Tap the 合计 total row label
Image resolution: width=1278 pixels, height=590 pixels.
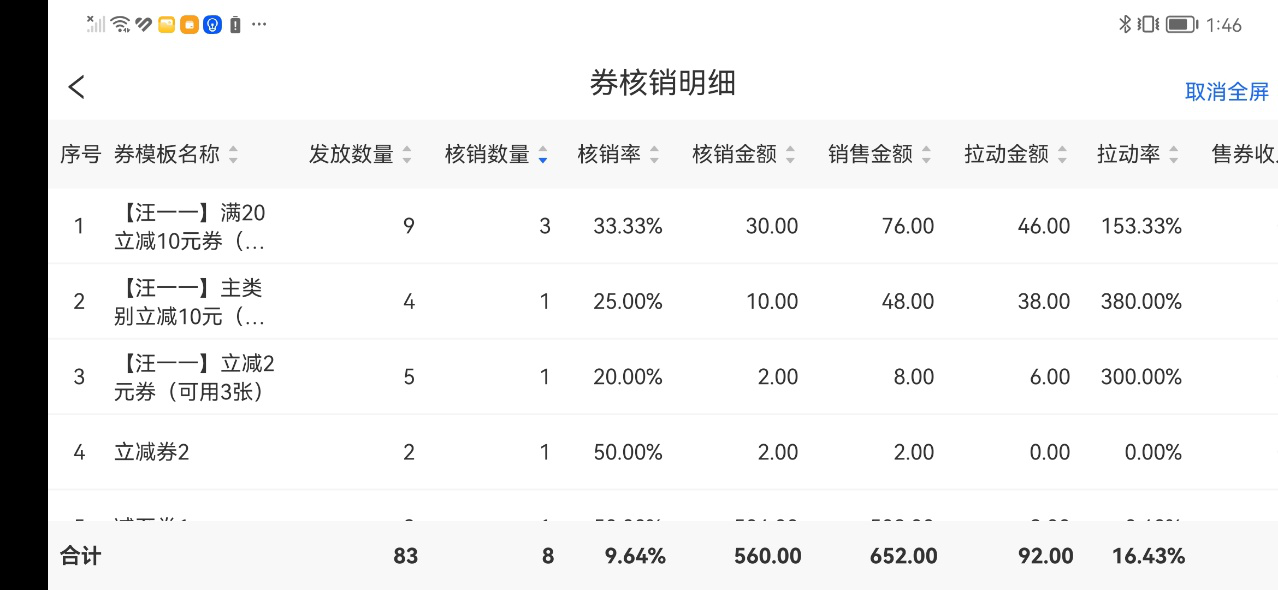click(x=81, y=556)
